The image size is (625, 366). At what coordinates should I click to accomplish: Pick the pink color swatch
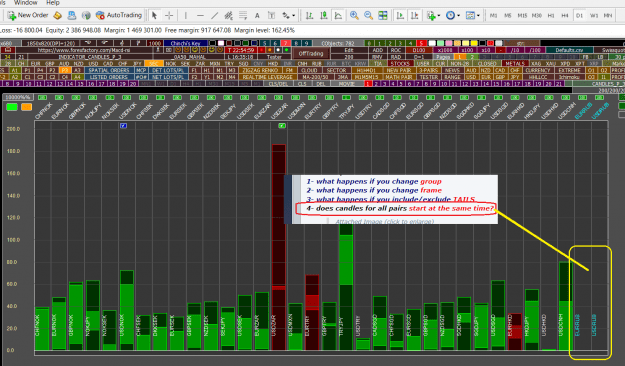(x=449, y=43)
